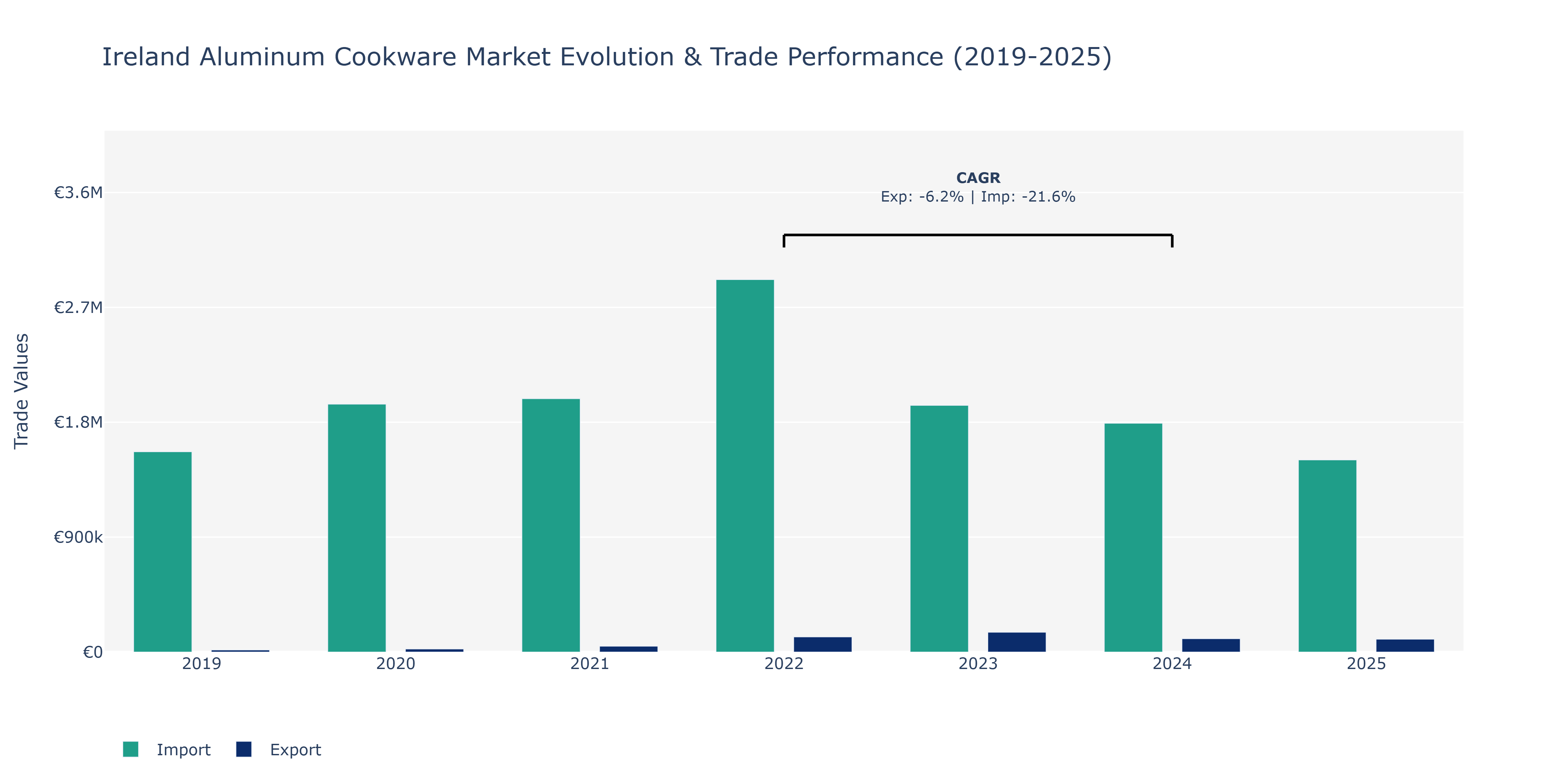Click the 2023 x-axis label
The width and height of the screenshot is (1568, 784).
pyautogui.click(x=978, y=663)
